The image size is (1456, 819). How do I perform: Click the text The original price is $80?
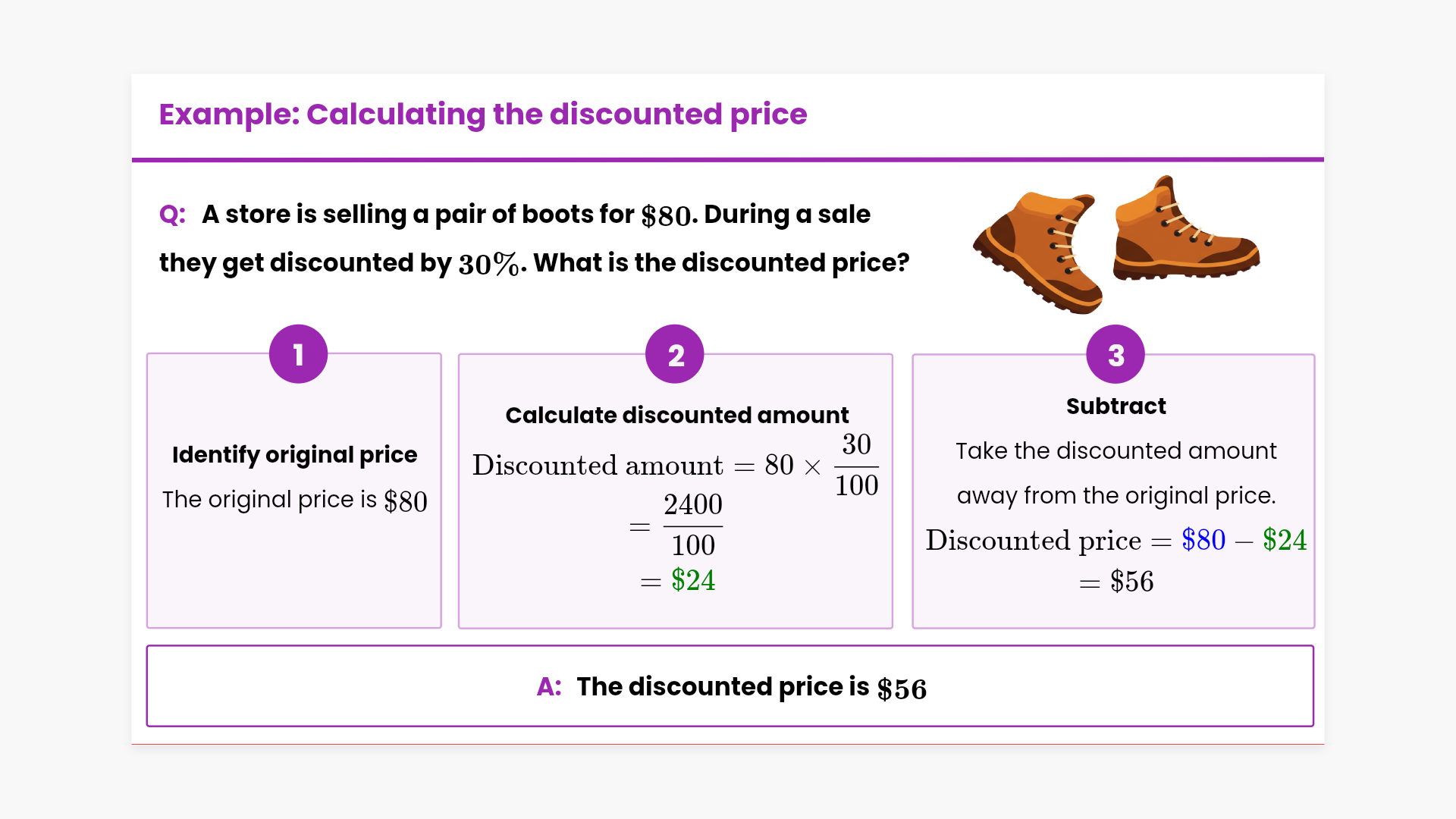pyautogui.click(x=294, y=500)
